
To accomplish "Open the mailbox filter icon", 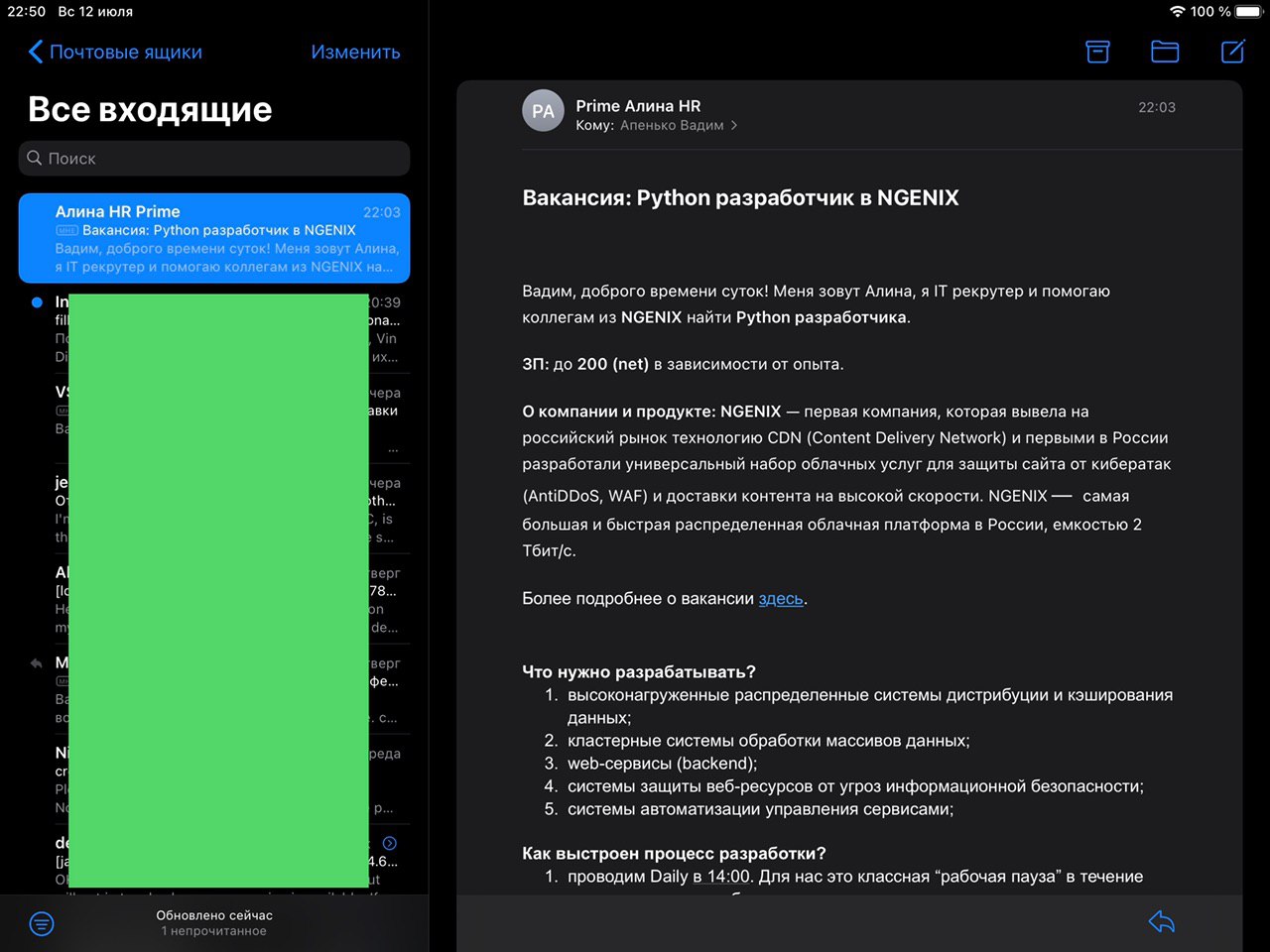I will 42,923.
